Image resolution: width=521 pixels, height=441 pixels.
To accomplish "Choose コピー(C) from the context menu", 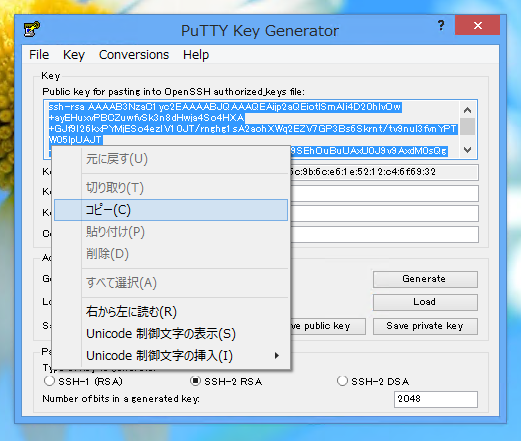I will [x=171, y=210].
